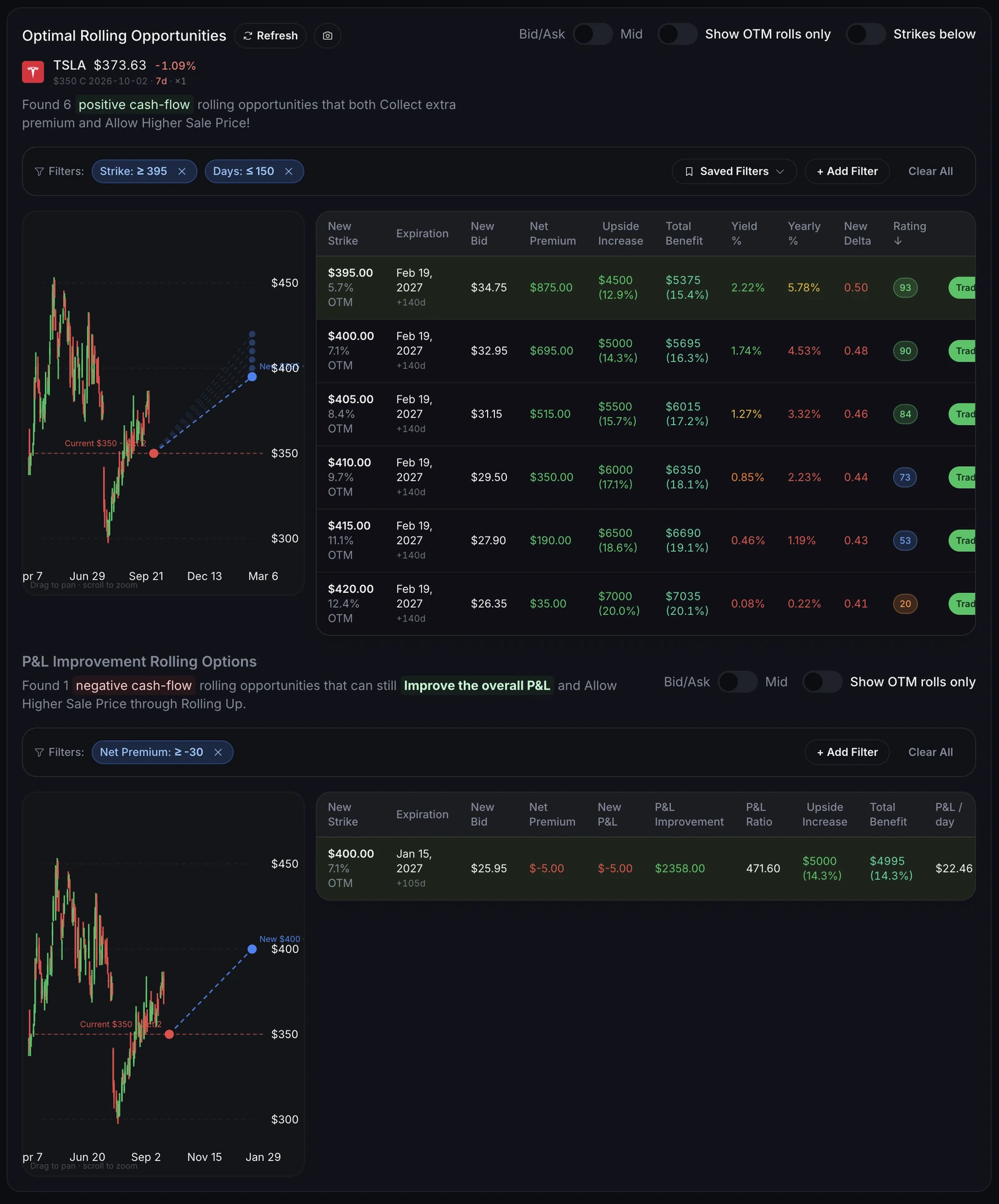
Task: Toggle top Bid/Ask Mid switch
Action: click(593, 34)
